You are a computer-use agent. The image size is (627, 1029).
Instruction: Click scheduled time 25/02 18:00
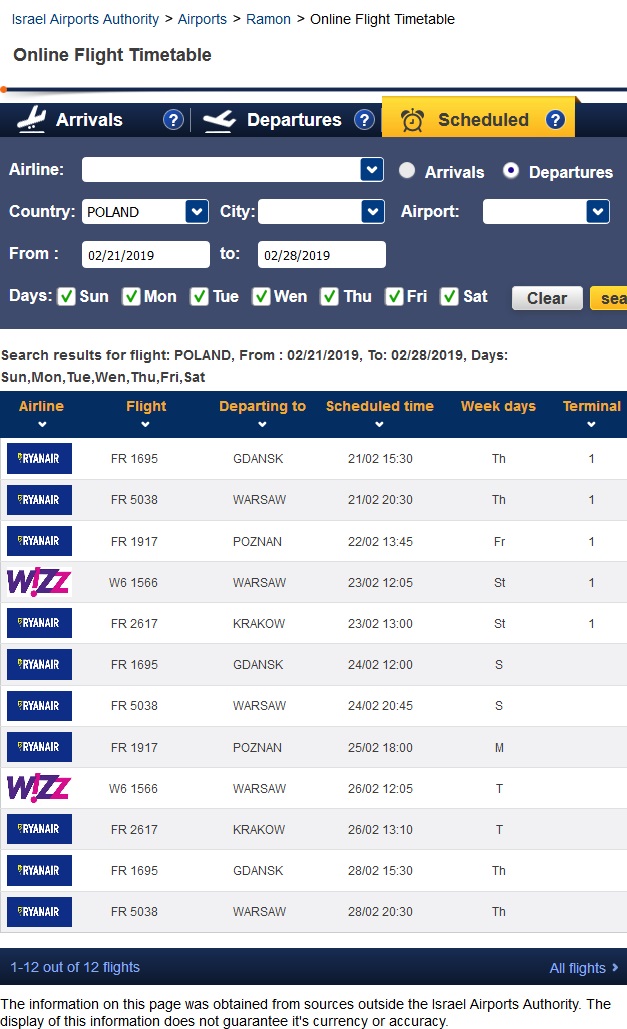[x=380, y=747]
